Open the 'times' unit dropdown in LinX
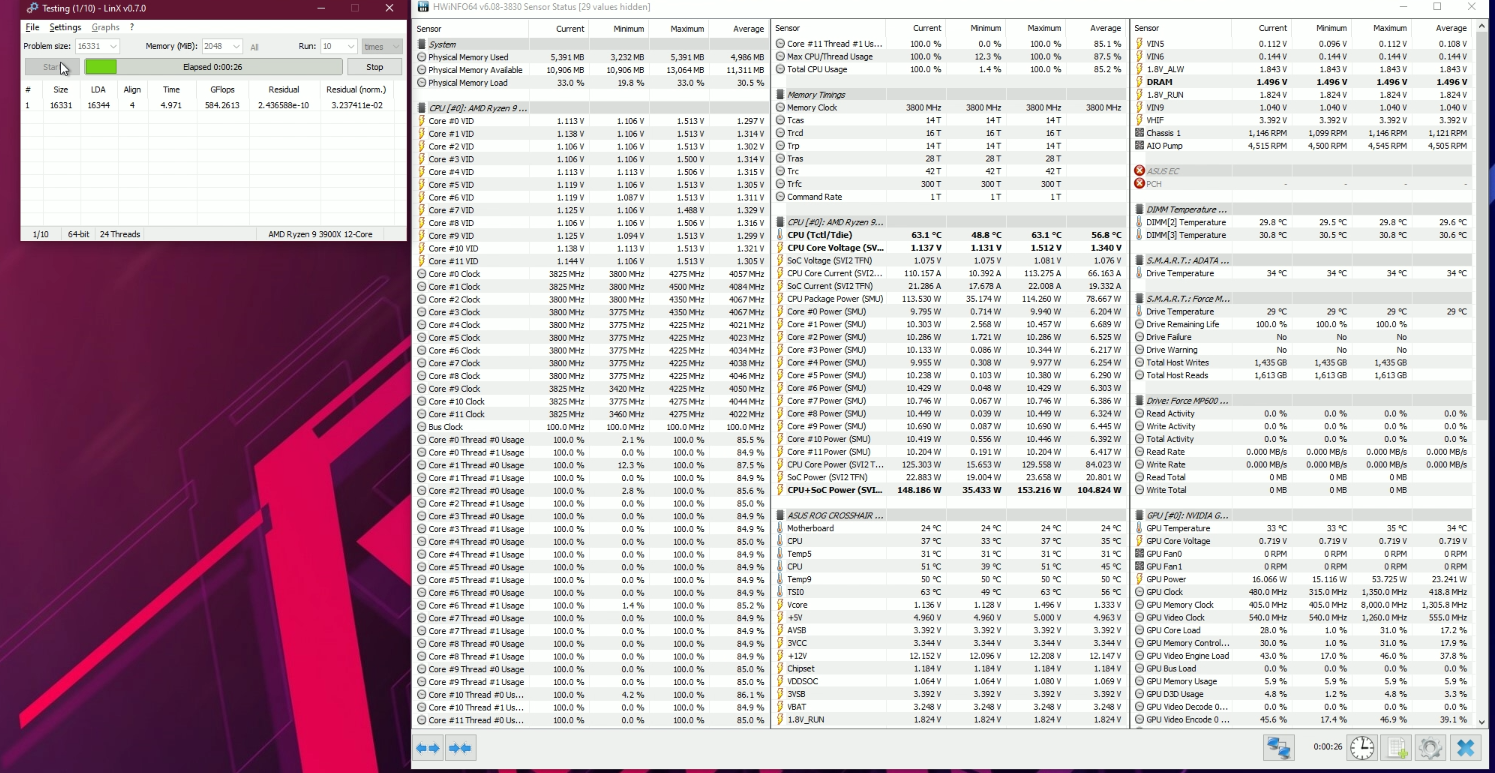The width and height of the screenshot is (1495, 773). [x=382, y=46]
